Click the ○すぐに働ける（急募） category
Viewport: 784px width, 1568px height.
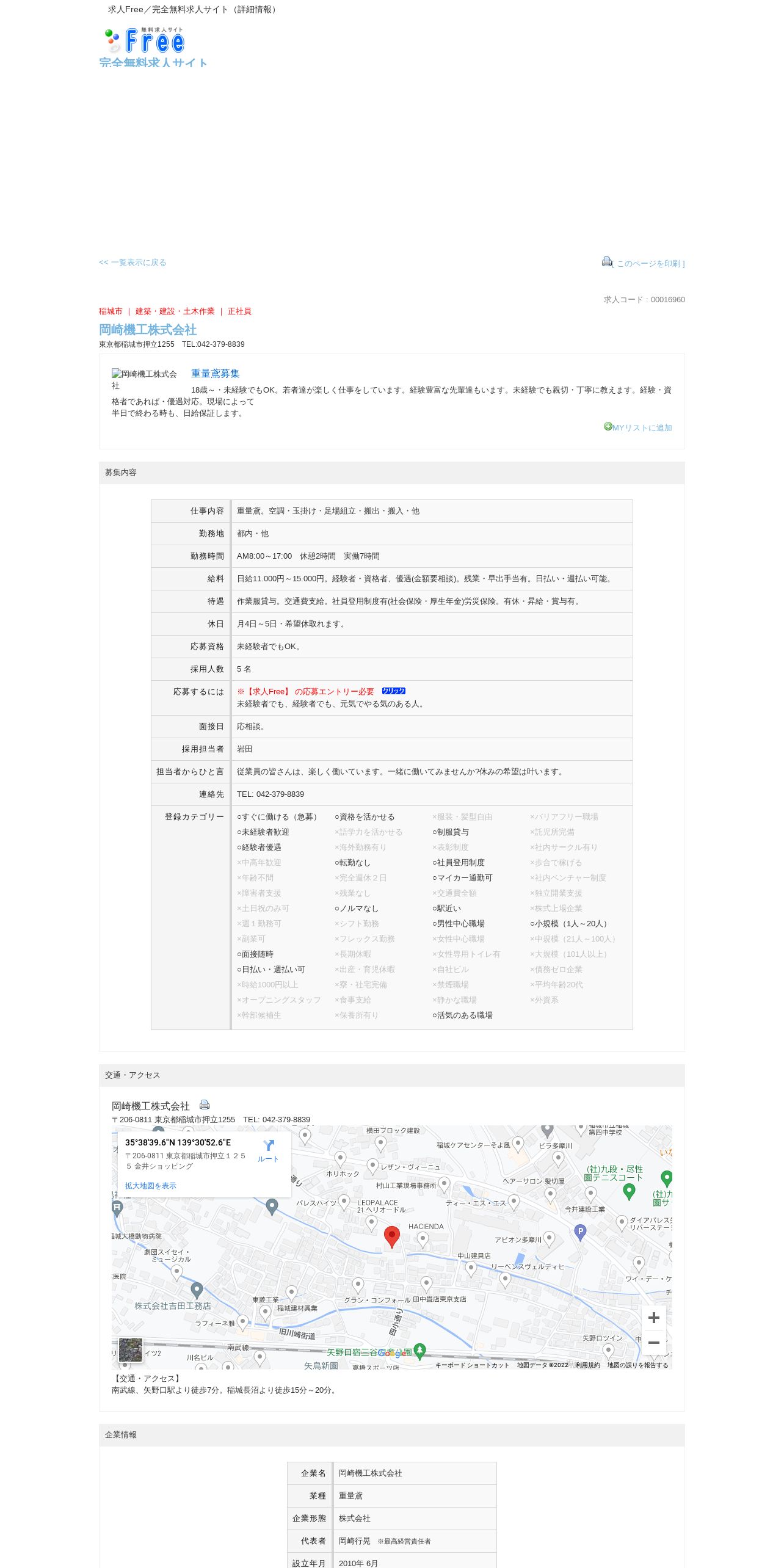(x=279, y=817)
